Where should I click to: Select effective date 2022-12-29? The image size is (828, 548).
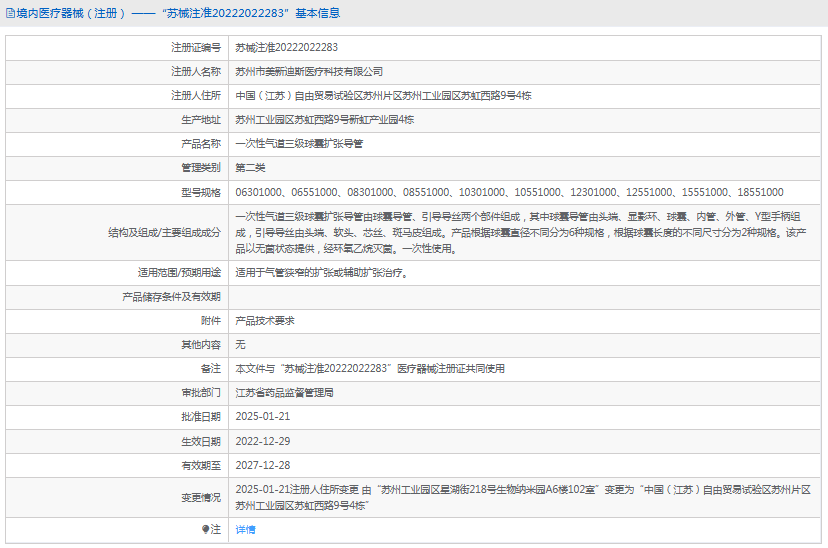pos(262,441)
